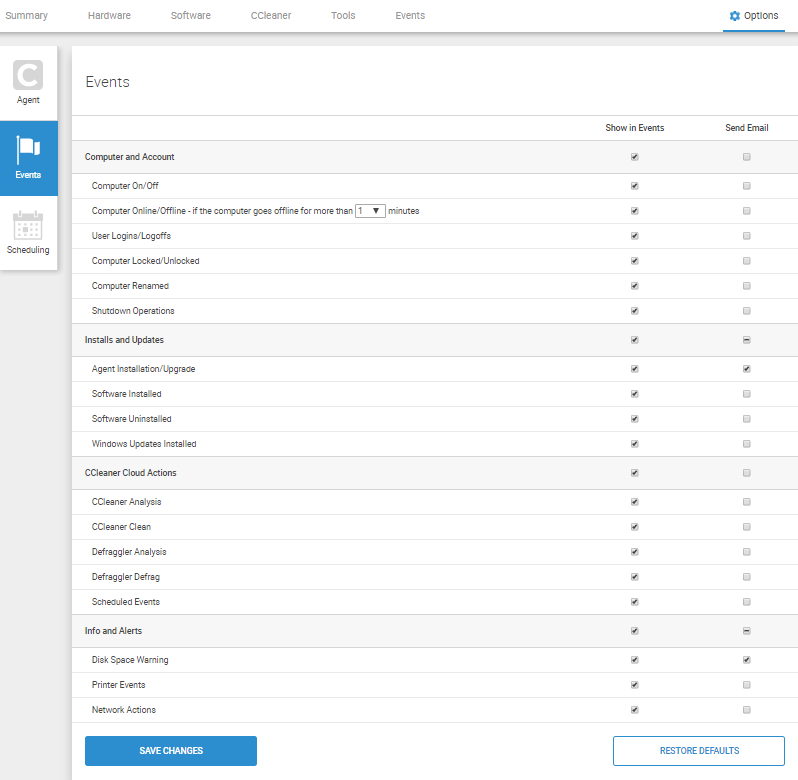Enable Send Email for Defraggler Analysis
The height and width of the screenshot is (780, 798).
tap(747, 552)
